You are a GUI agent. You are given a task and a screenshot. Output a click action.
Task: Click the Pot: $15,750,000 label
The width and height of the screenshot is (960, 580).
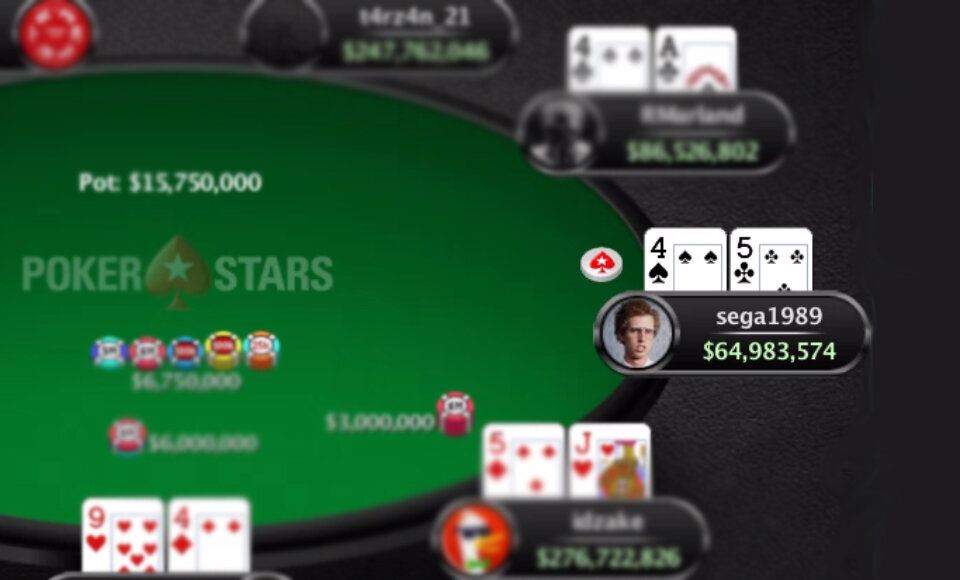pos(170,182)
